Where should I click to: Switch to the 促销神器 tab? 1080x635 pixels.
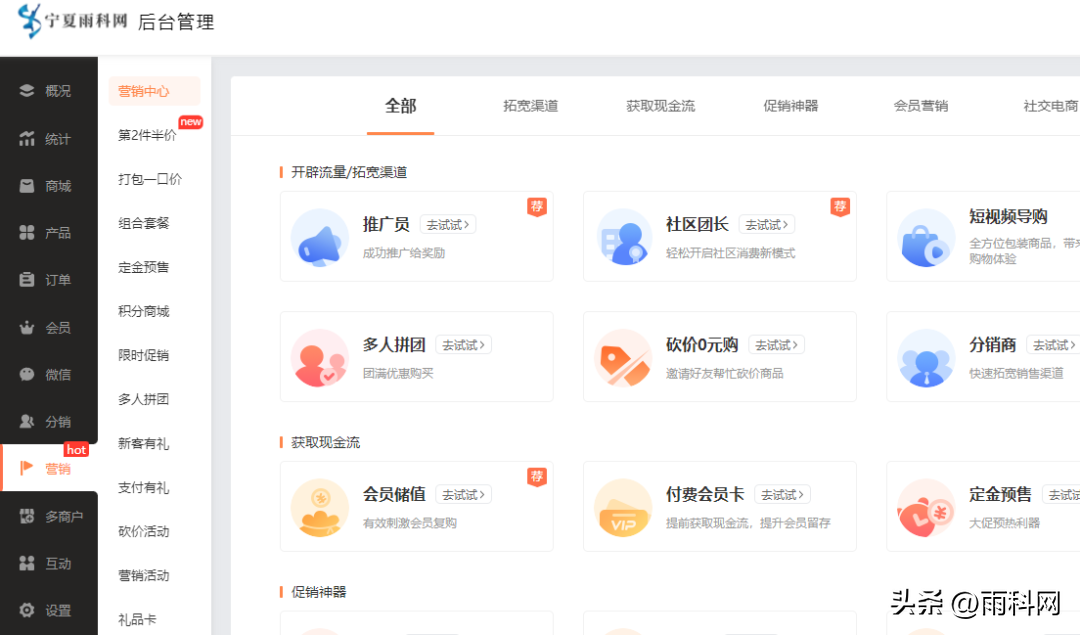click(x=790, y=106)
